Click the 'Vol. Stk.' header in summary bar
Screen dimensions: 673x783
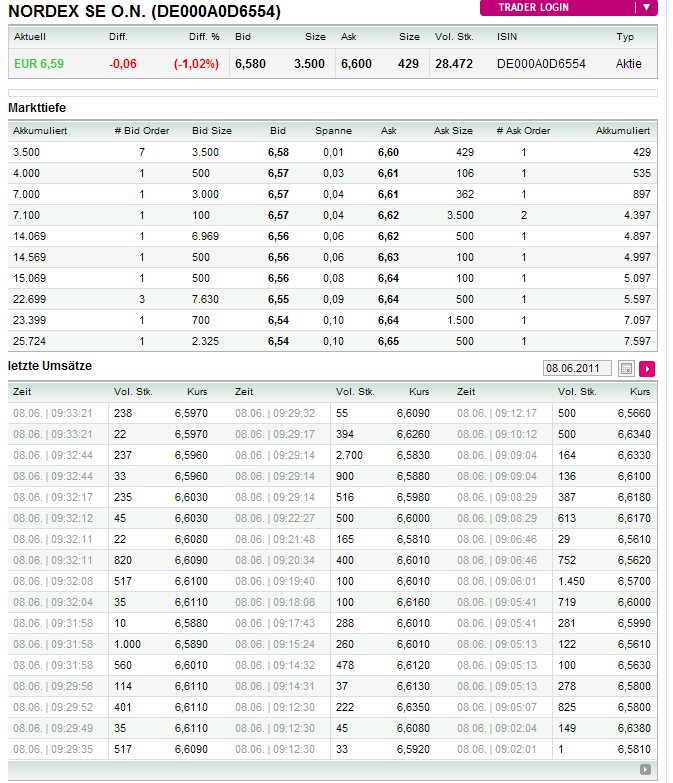454,36
